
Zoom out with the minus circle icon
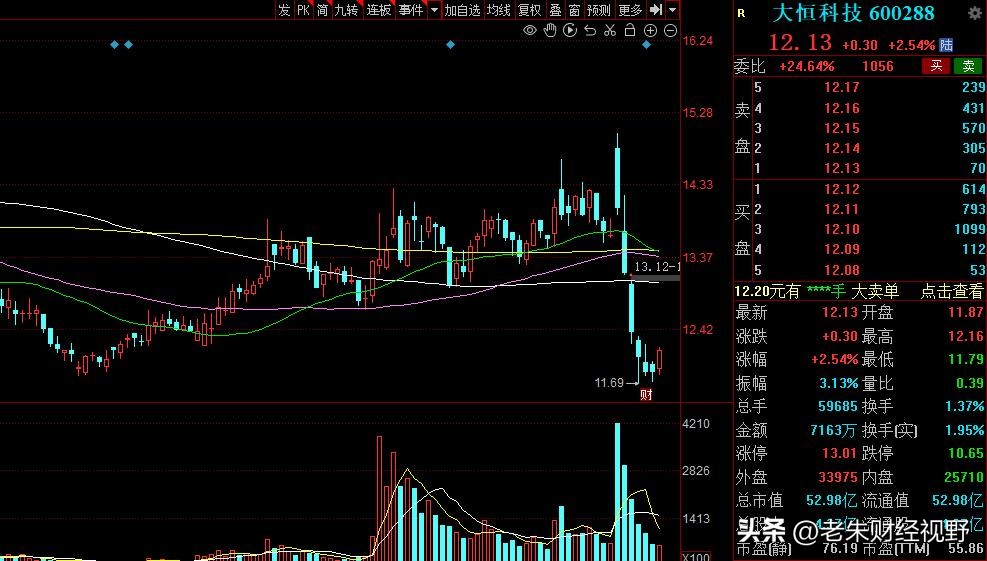[670, 30]
